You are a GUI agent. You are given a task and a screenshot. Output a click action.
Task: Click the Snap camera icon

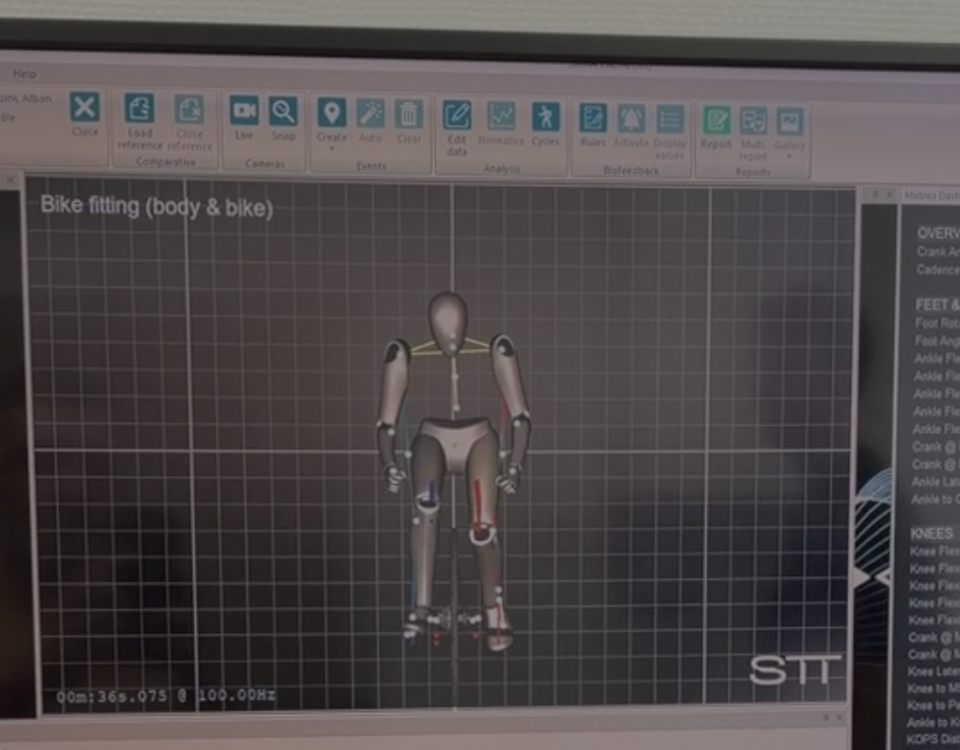pos(283,112)
